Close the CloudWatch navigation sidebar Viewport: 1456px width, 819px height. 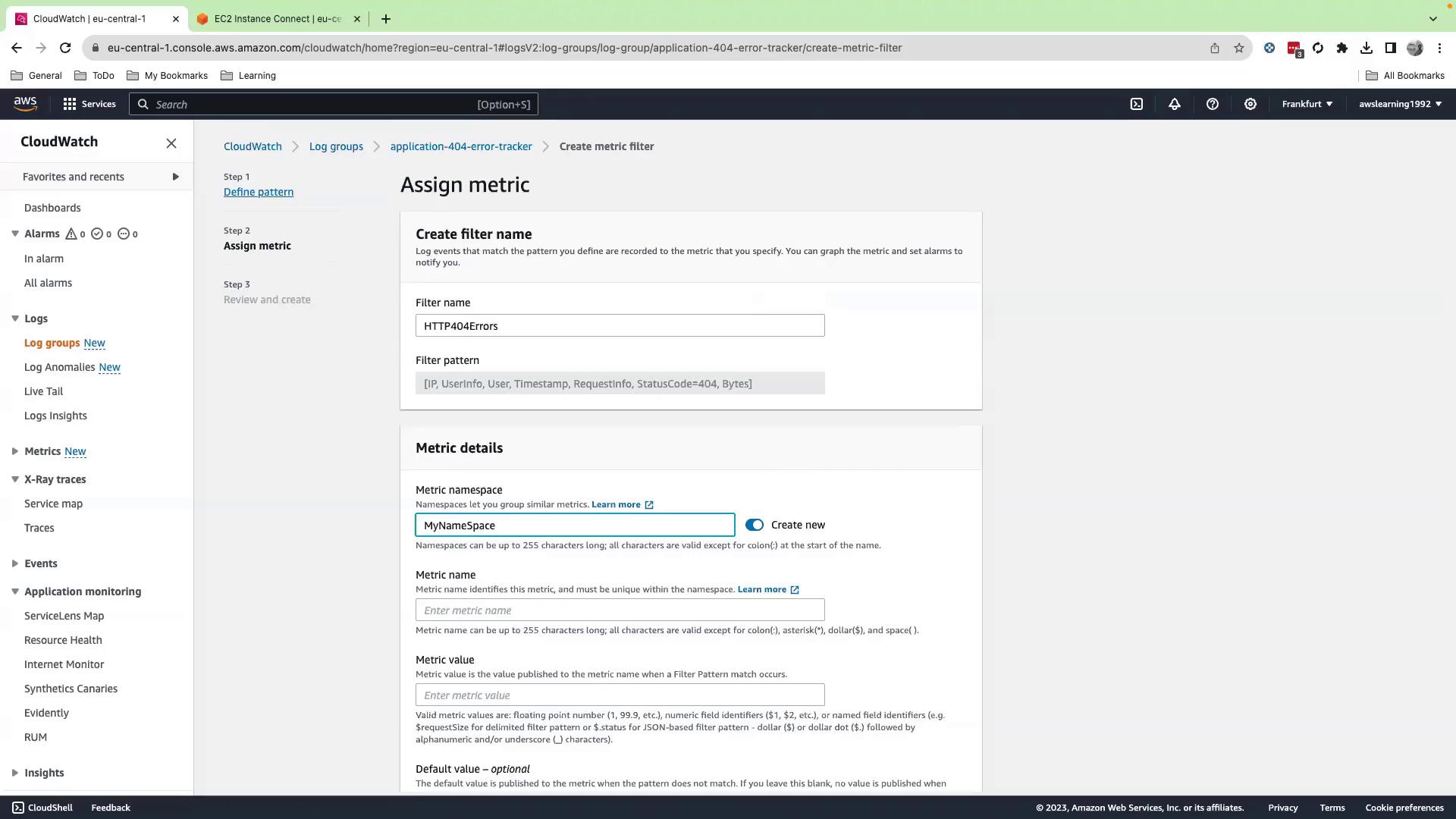(171, 143)
